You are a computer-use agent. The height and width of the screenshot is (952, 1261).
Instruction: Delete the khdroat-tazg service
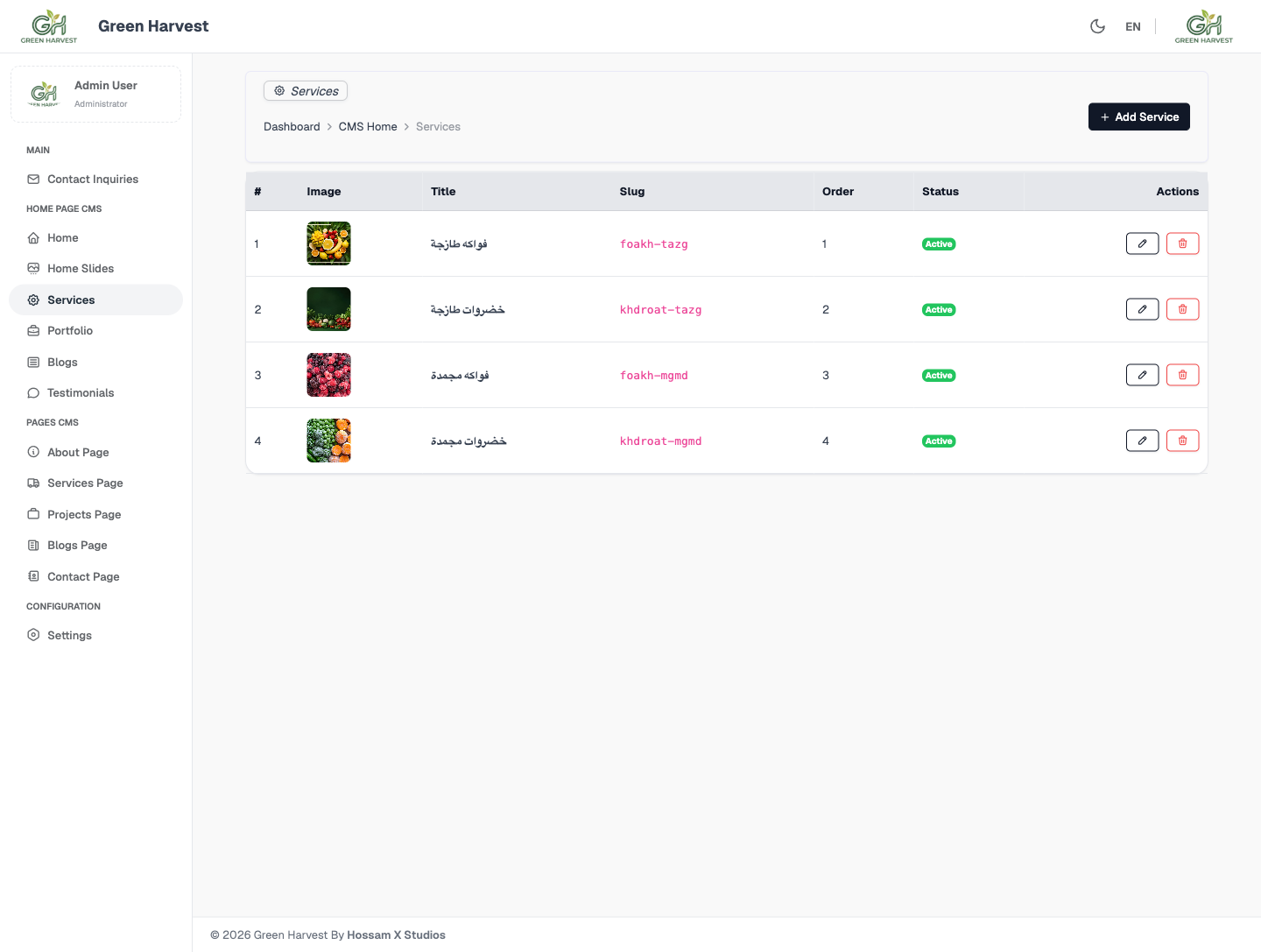(1182, 309)
